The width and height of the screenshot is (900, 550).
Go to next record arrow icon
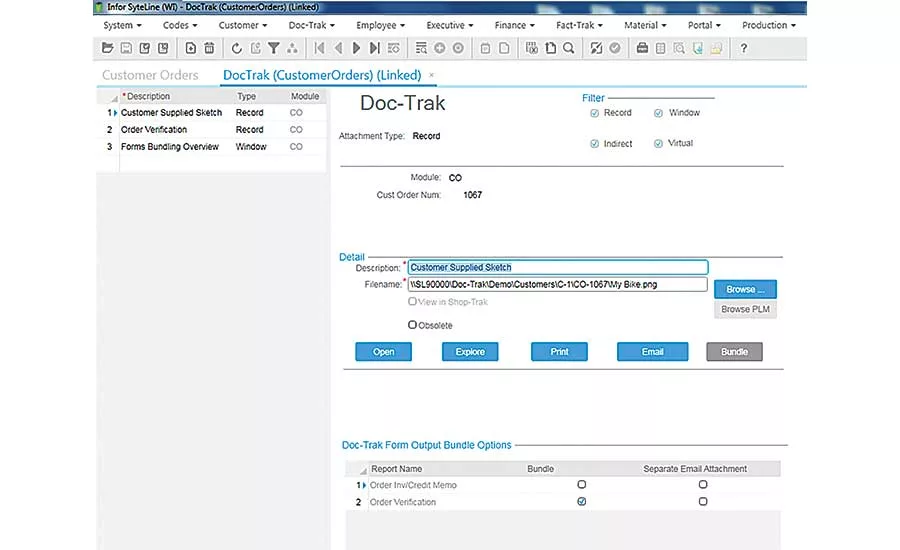356,48
